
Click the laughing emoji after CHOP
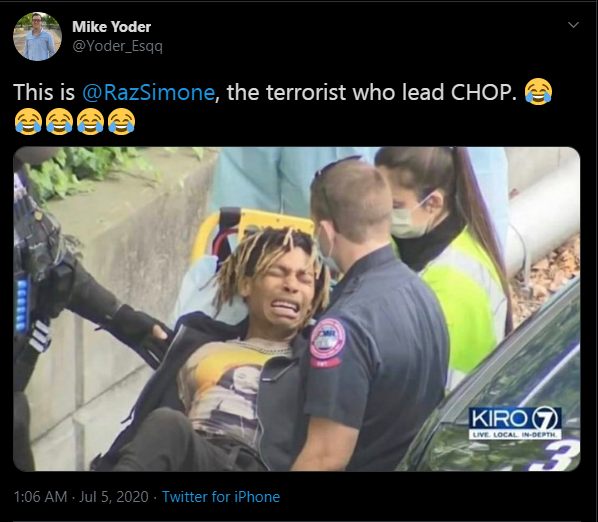[538, 92]
